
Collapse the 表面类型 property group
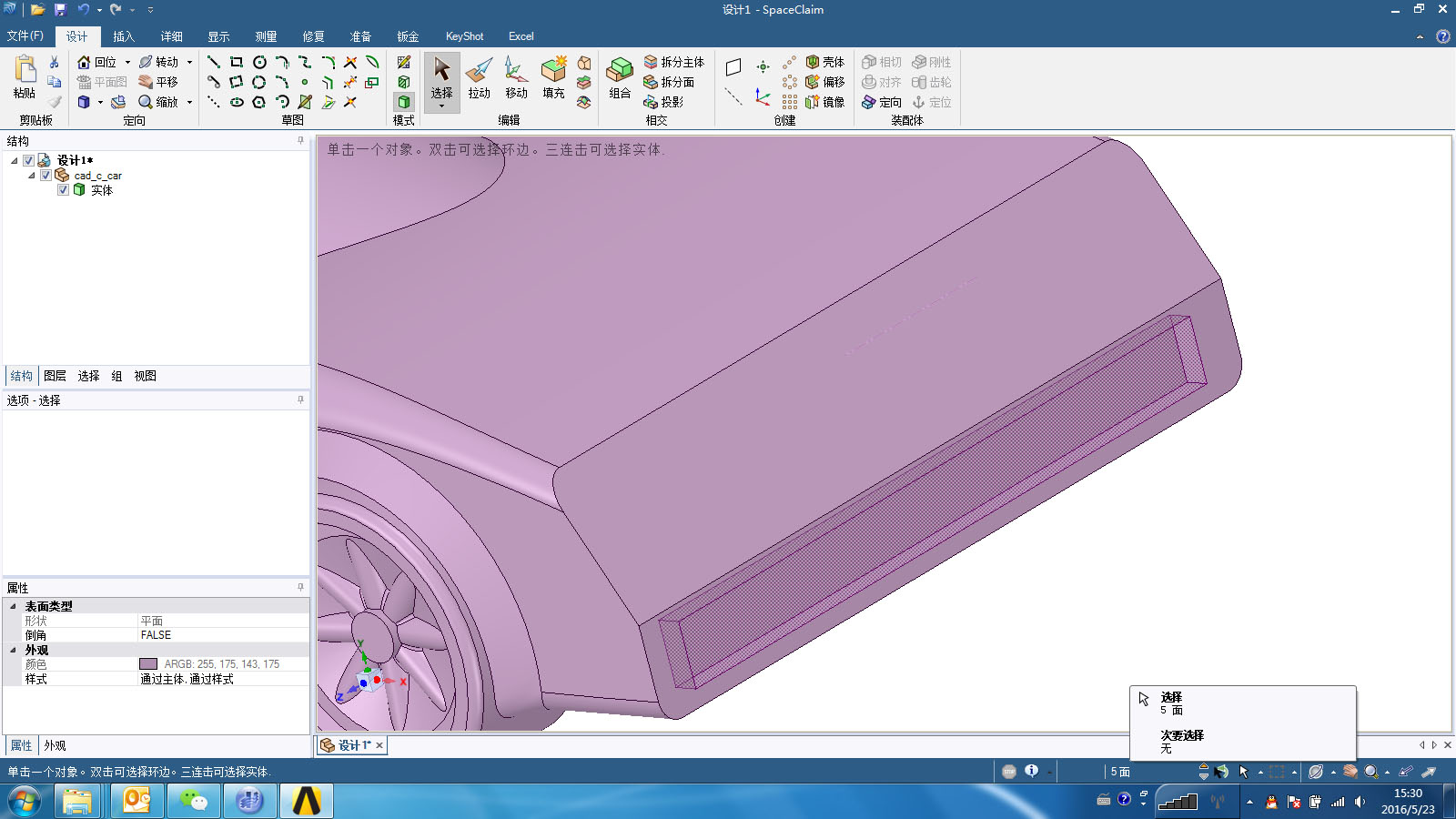point(13,606)
